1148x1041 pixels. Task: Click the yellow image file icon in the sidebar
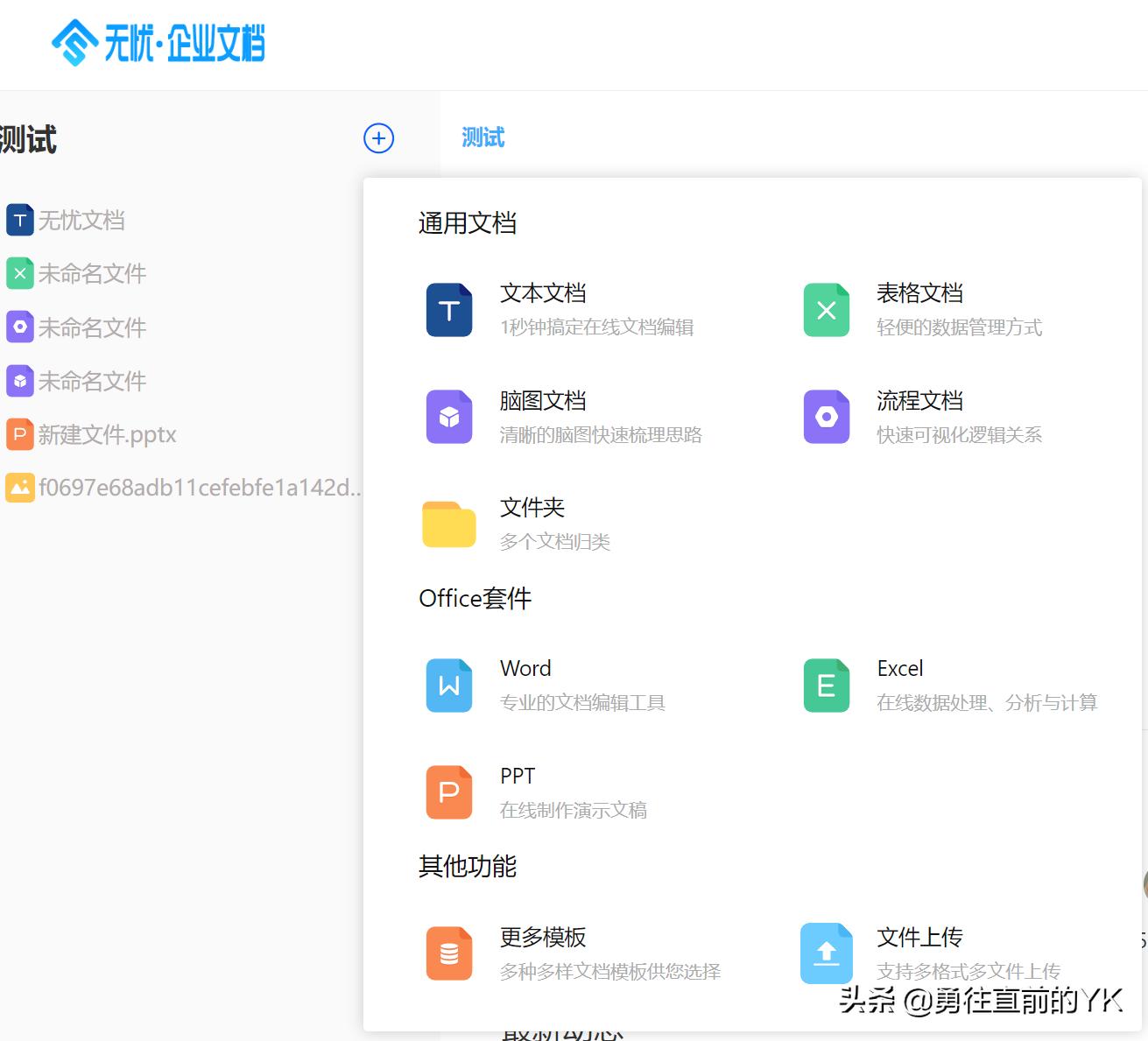pos(20,488)
